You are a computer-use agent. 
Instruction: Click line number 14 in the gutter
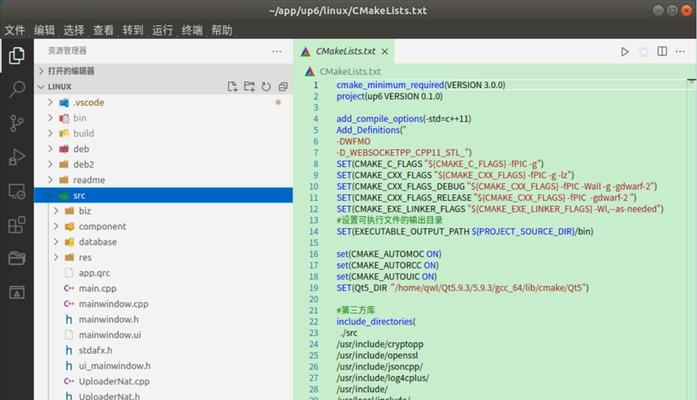[314, 232]
